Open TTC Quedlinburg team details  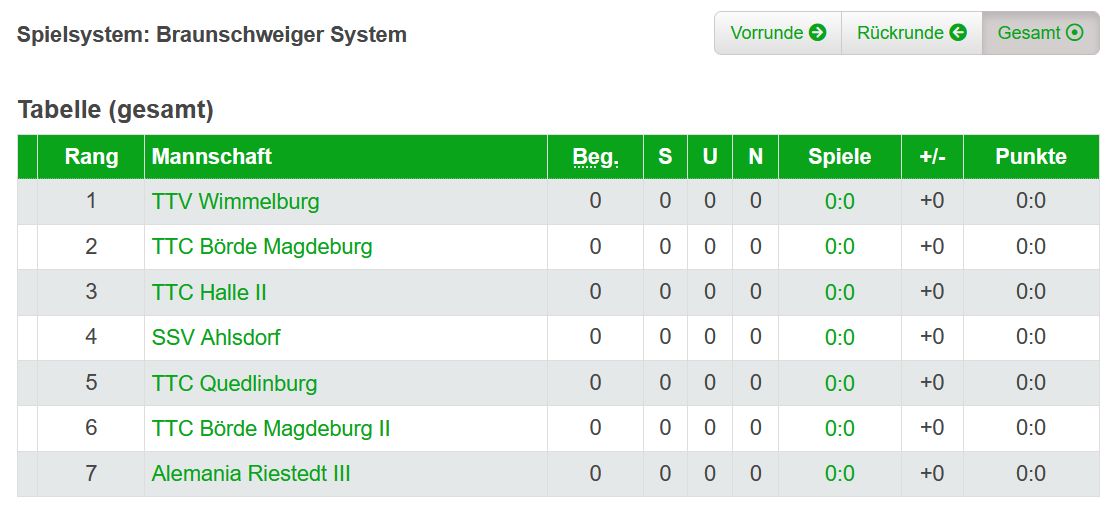[234, 383]
